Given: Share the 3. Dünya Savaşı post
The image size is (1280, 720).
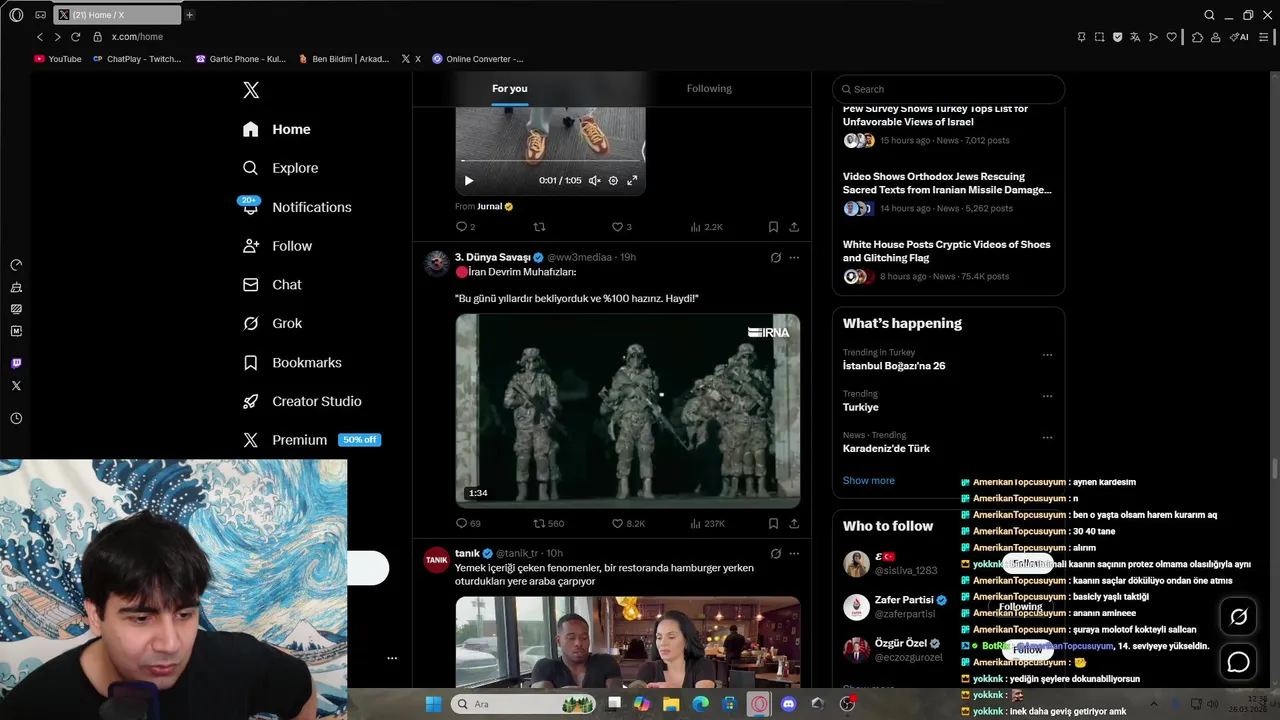Looking at the screenshot, I should [794, 523].
